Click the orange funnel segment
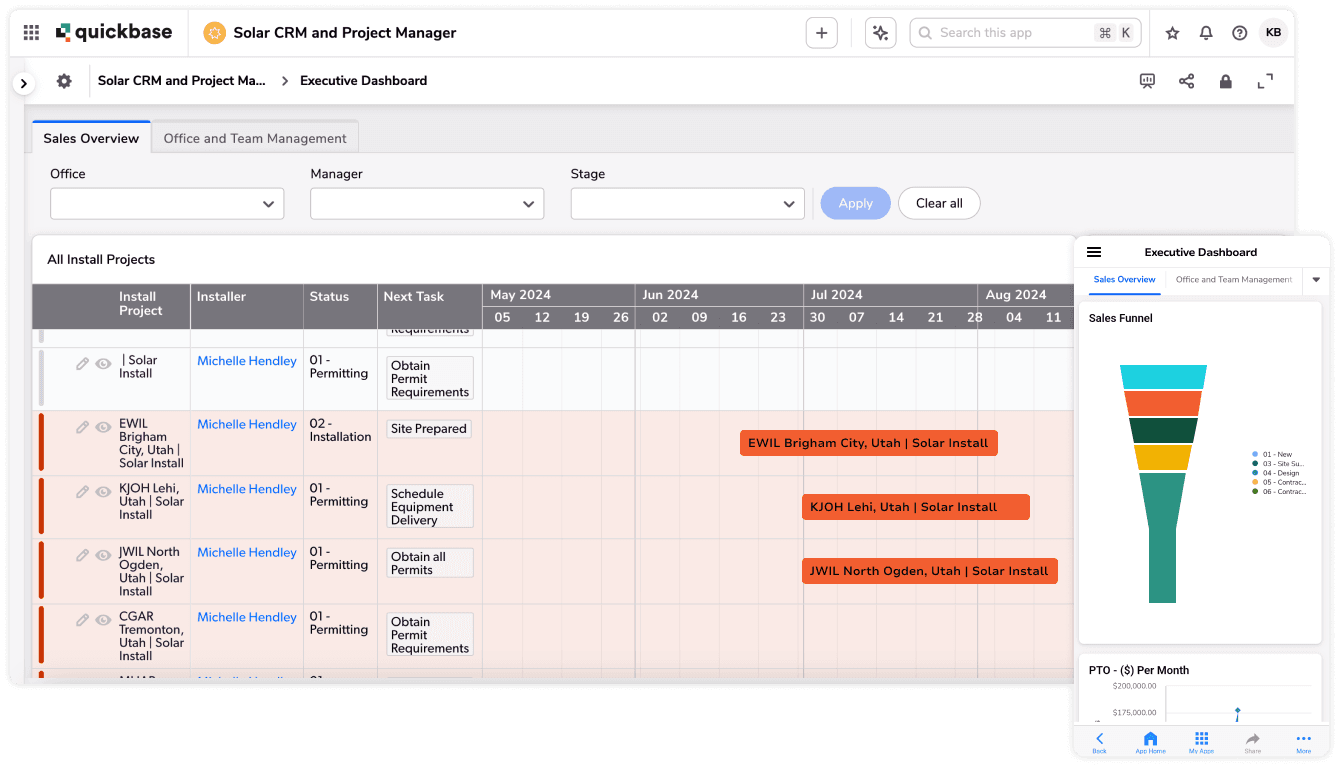This screenshot has height=766, width=1339. (1163, 404)
